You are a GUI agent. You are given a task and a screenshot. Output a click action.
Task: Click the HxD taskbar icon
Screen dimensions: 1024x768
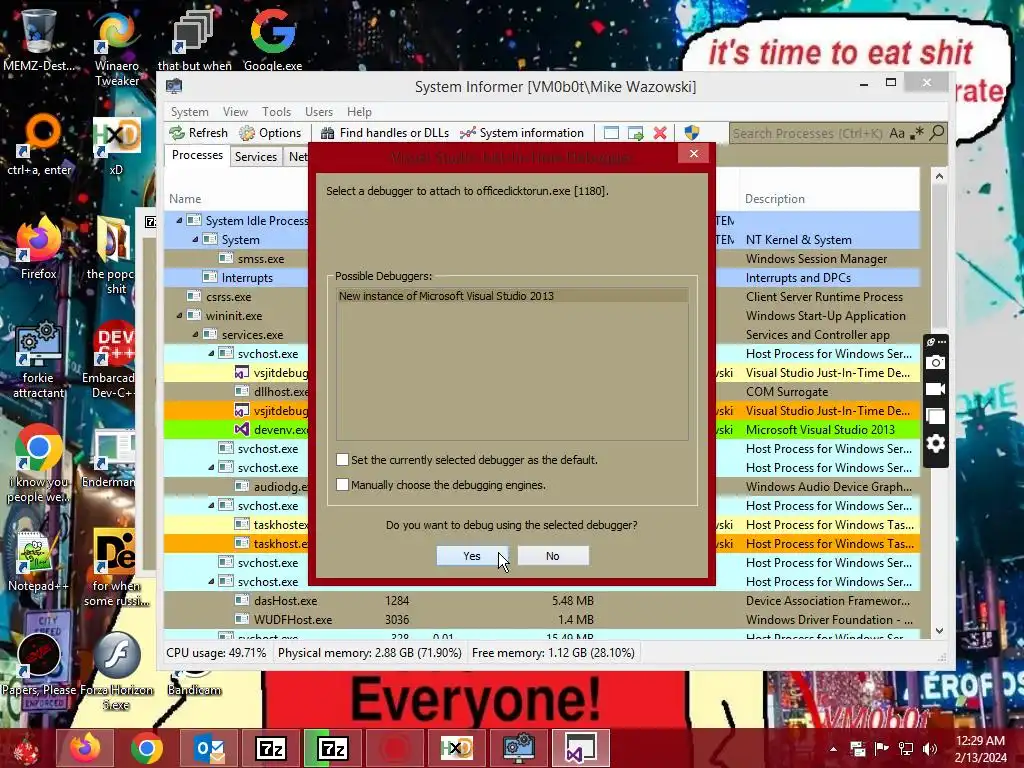click(456, 748)
